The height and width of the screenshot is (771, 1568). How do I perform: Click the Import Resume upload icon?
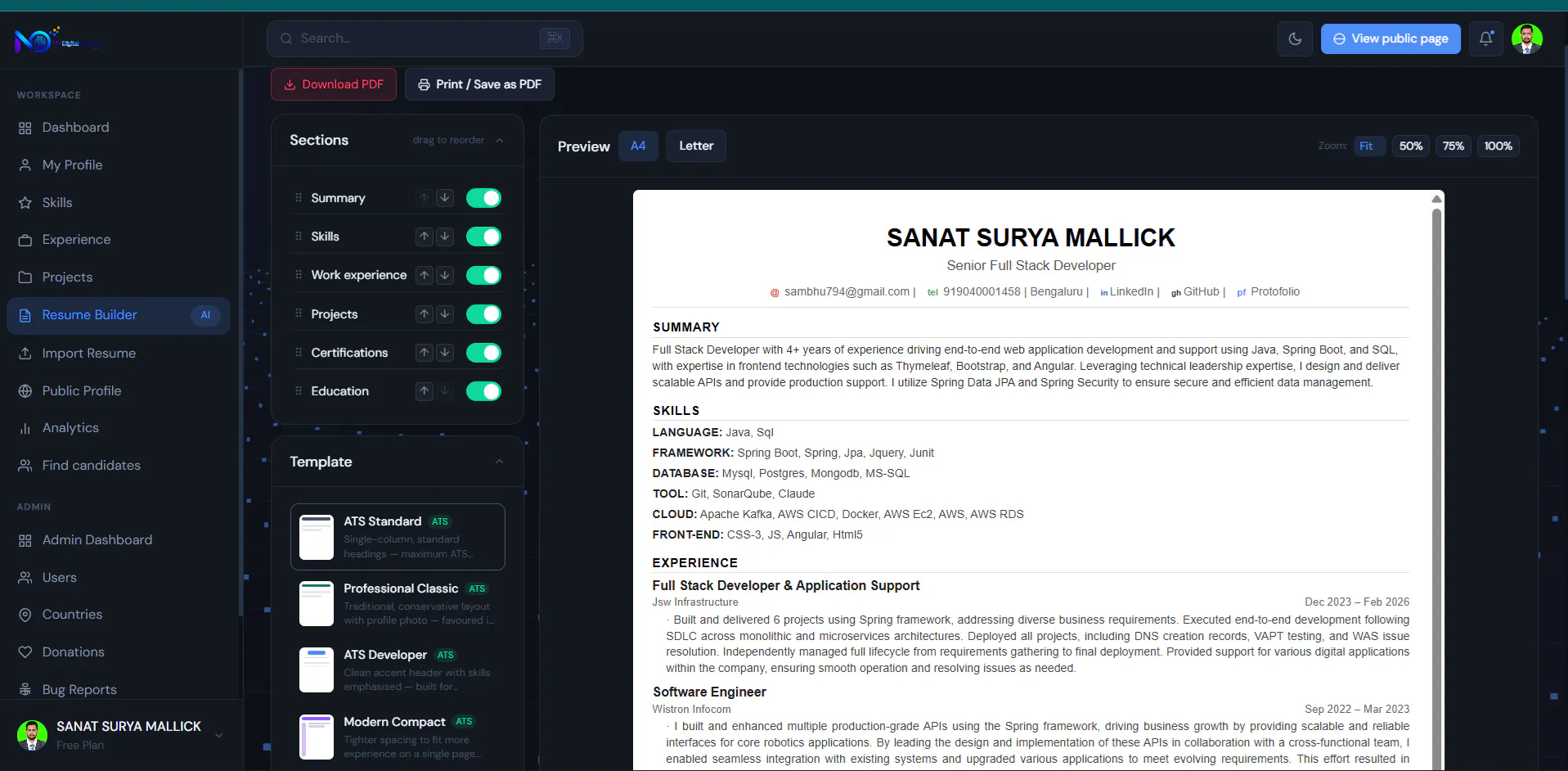[25, 354]
